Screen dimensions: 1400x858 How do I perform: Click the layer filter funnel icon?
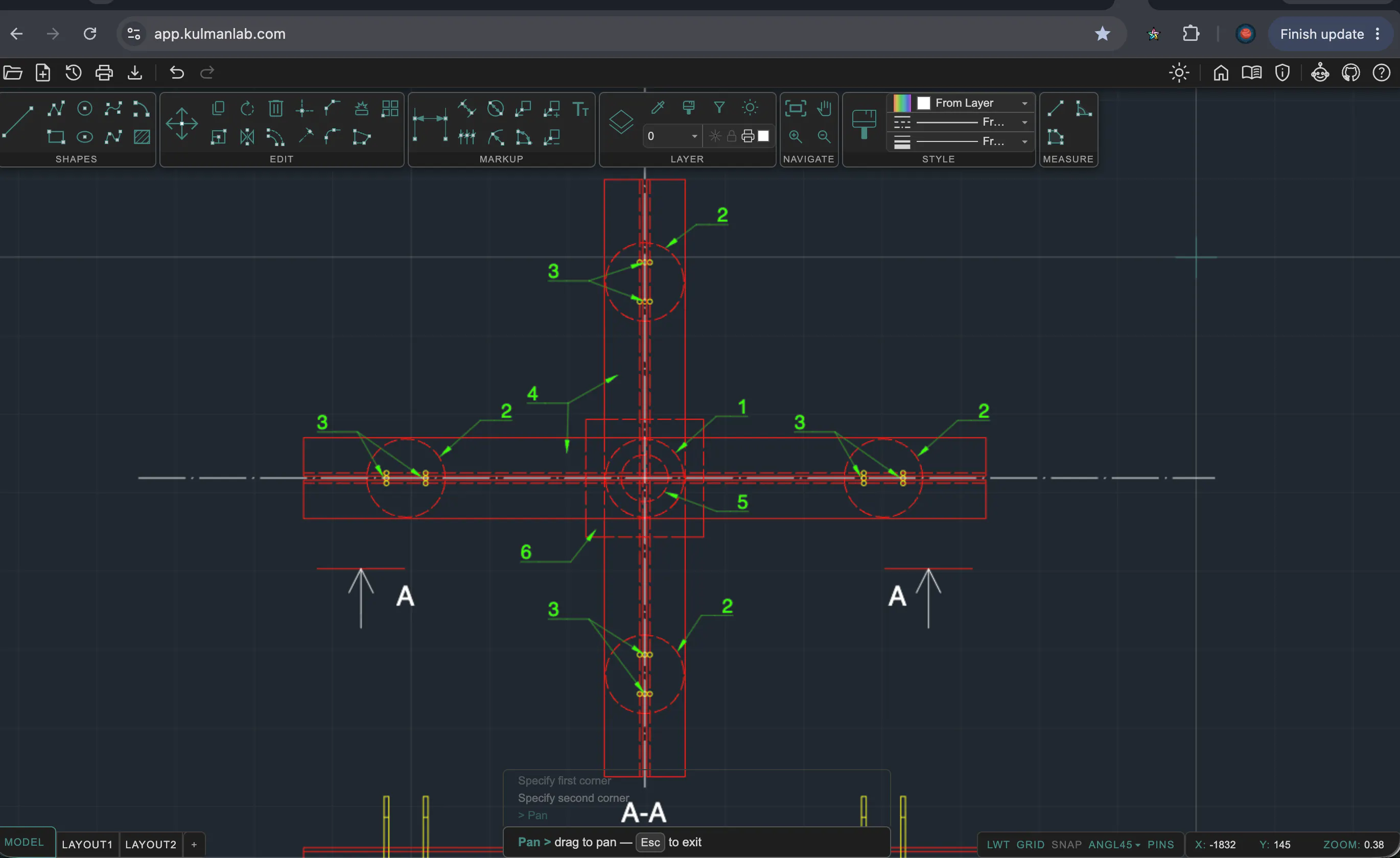point(719,107)
